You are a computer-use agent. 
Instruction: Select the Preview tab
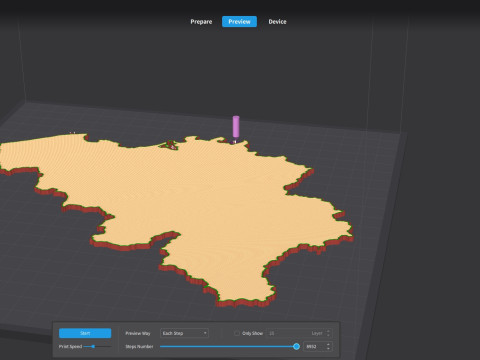coord(239,22)
